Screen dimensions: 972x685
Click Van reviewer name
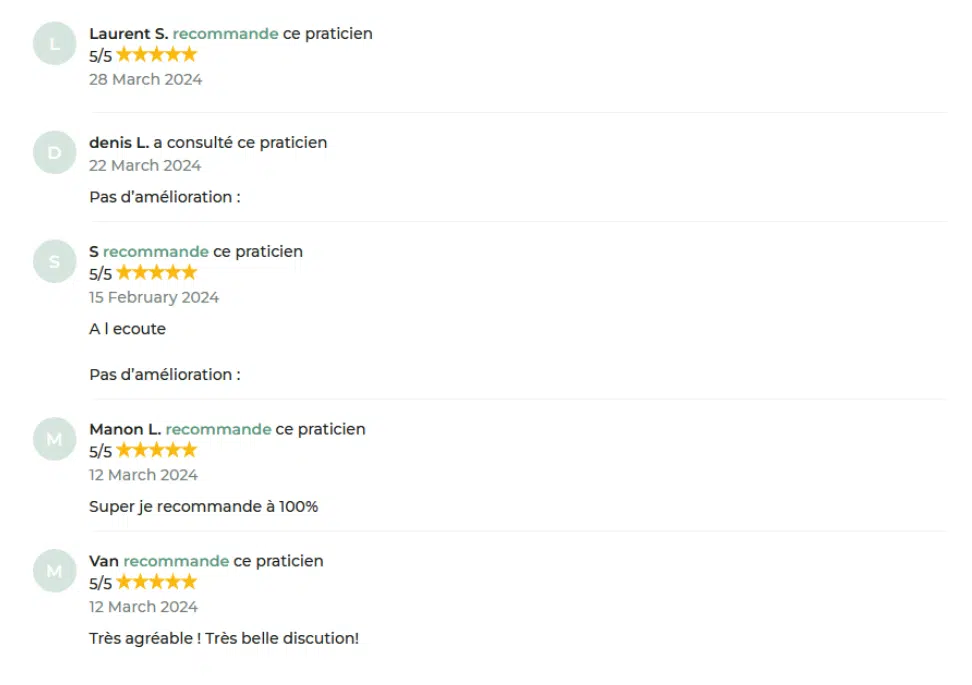click(104, 561)
